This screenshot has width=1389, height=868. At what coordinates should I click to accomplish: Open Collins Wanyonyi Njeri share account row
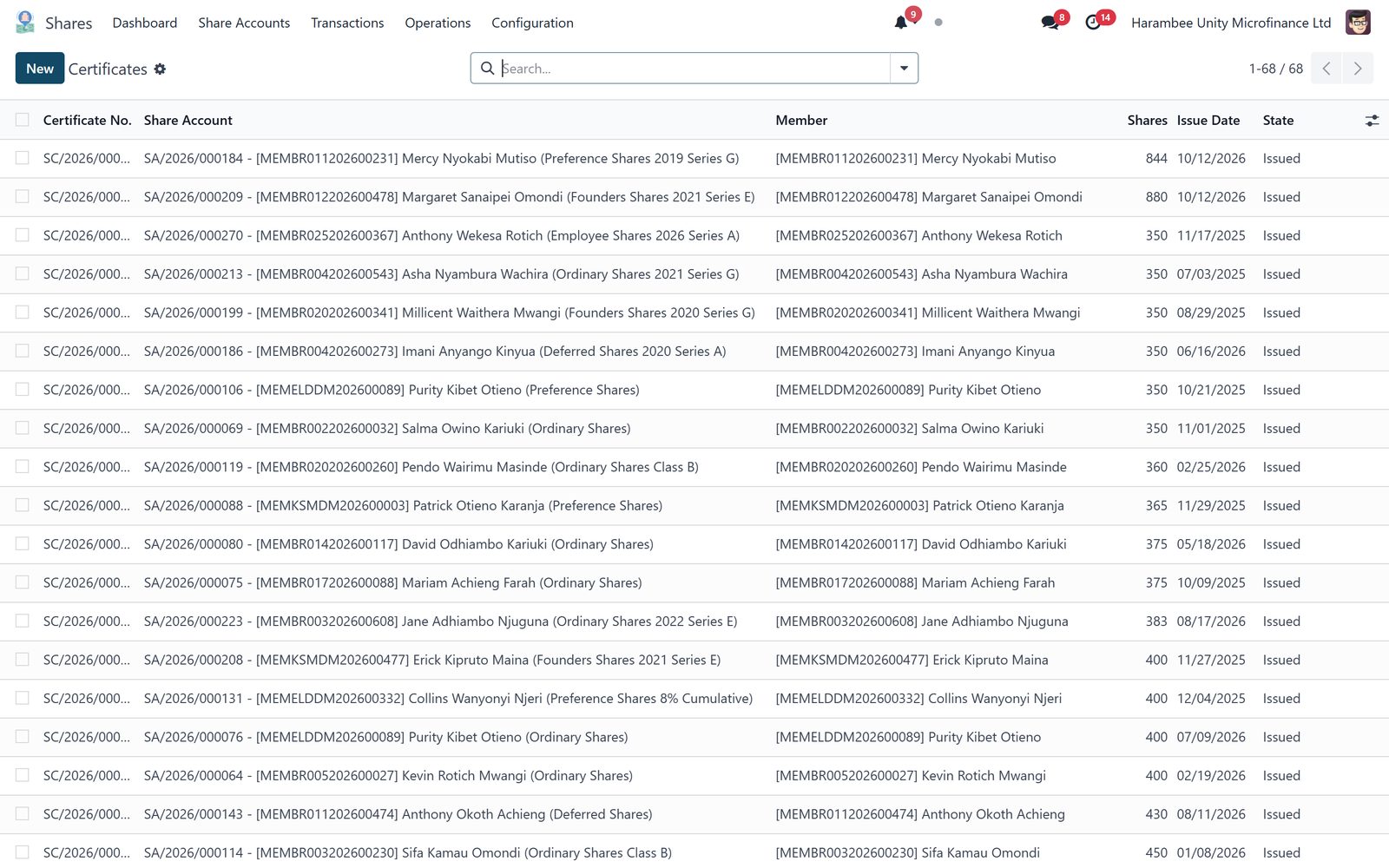pos(448,699)
